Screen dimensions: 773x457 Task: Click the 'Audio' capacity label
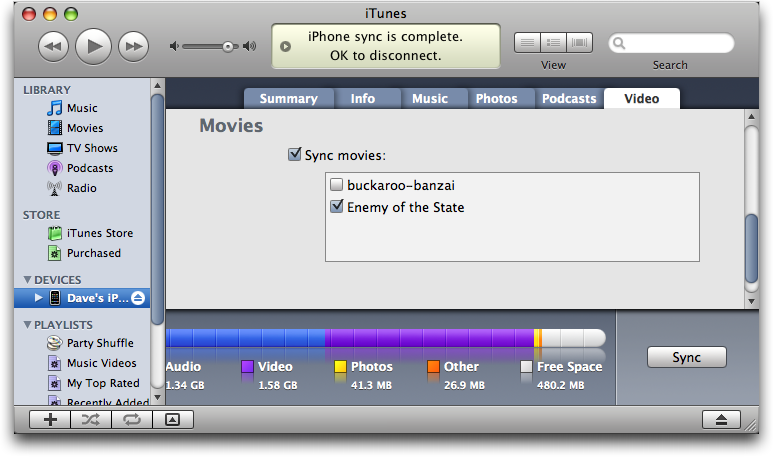pyautogui.click(x=183, y=367)
